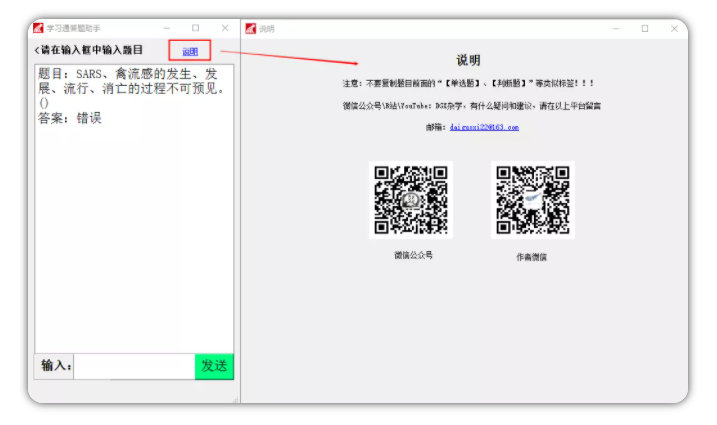Screen dimensions: 717x425
Task: Click the 说明 heading in right window
Action: point(468,60)
